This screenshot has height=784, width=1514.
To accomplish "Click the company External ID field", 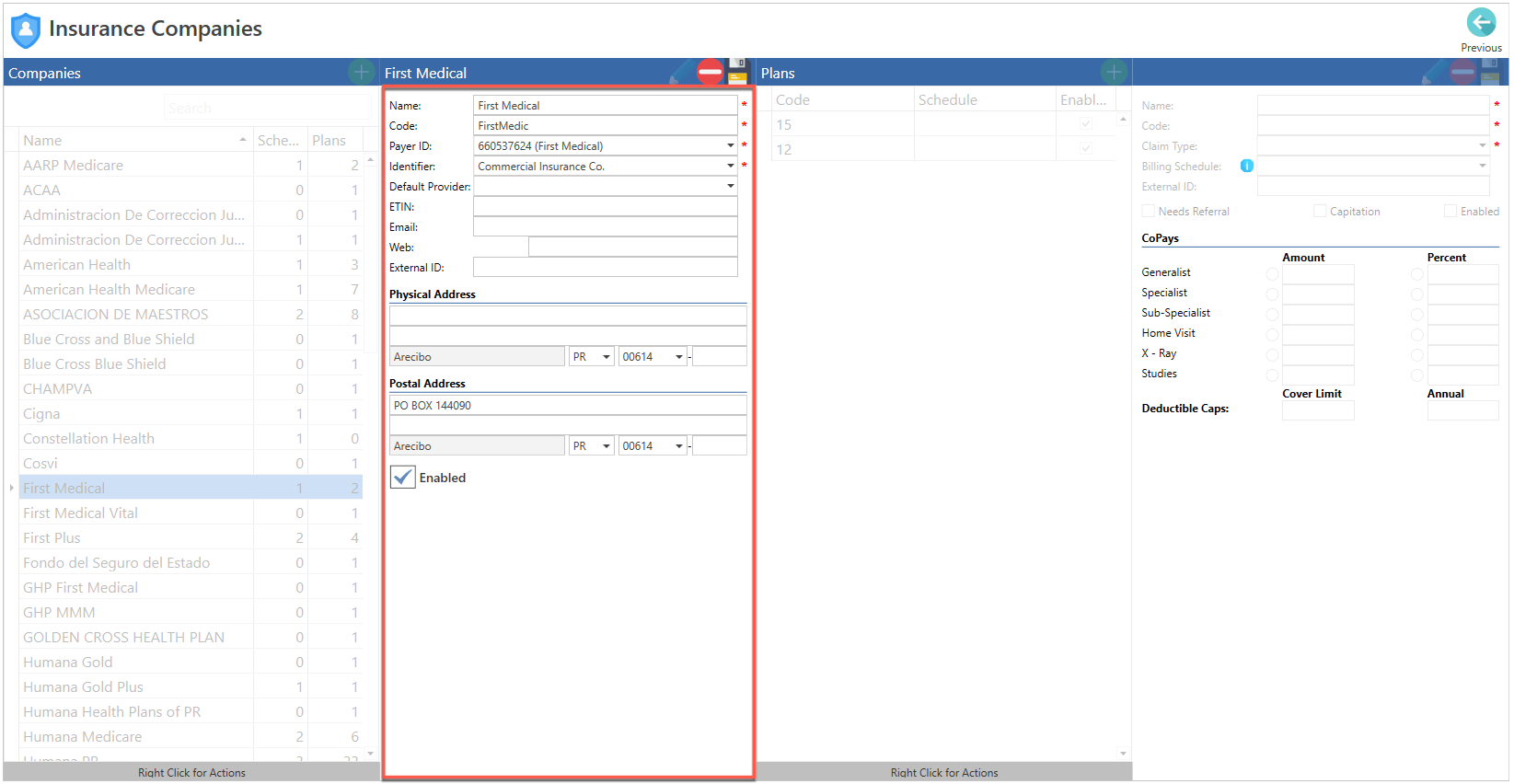I will coord(605,267).
